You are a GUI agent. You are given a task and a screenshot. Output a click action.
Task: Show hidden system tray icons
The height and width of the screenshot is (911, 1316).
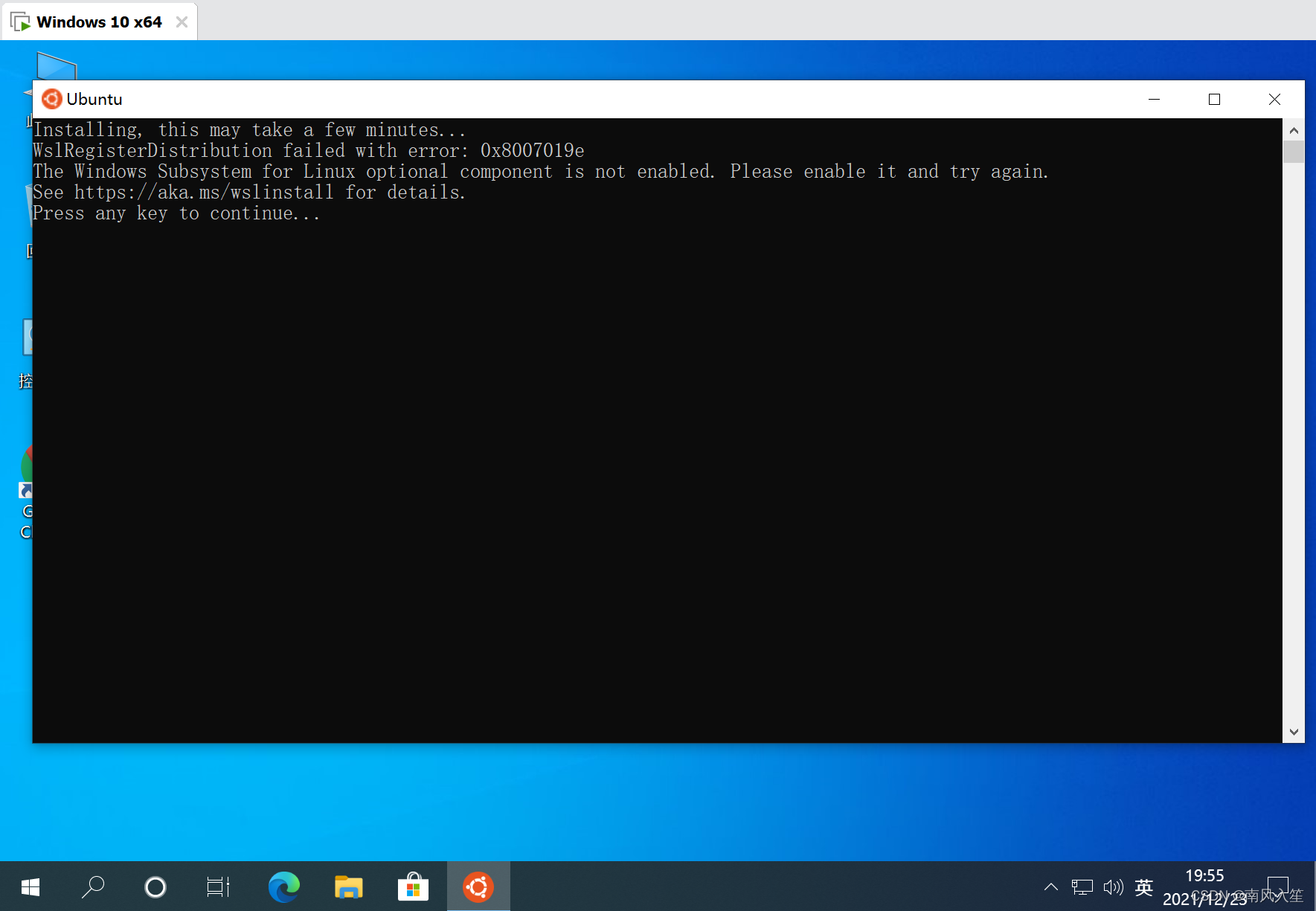point(1051,886)
